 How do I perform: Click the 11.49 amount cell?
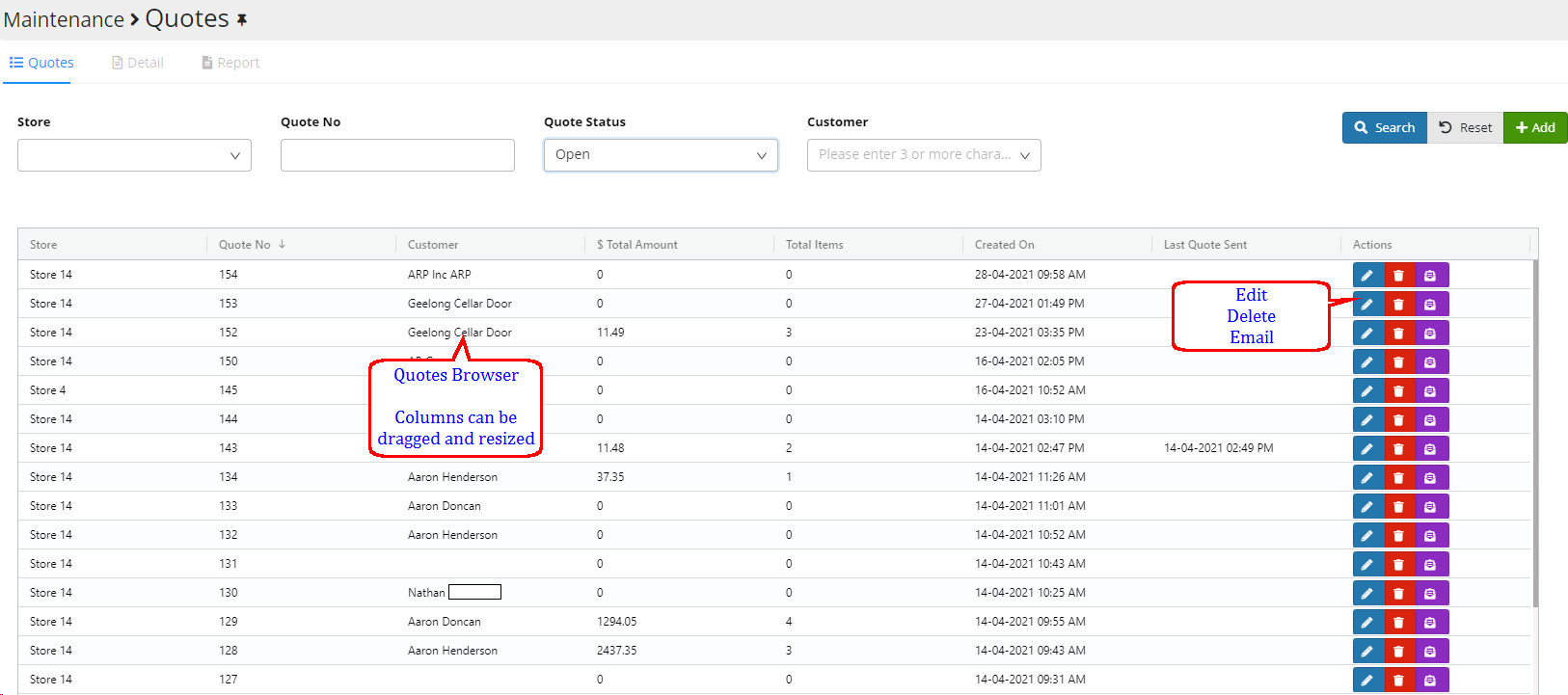[x=610, y=333]
